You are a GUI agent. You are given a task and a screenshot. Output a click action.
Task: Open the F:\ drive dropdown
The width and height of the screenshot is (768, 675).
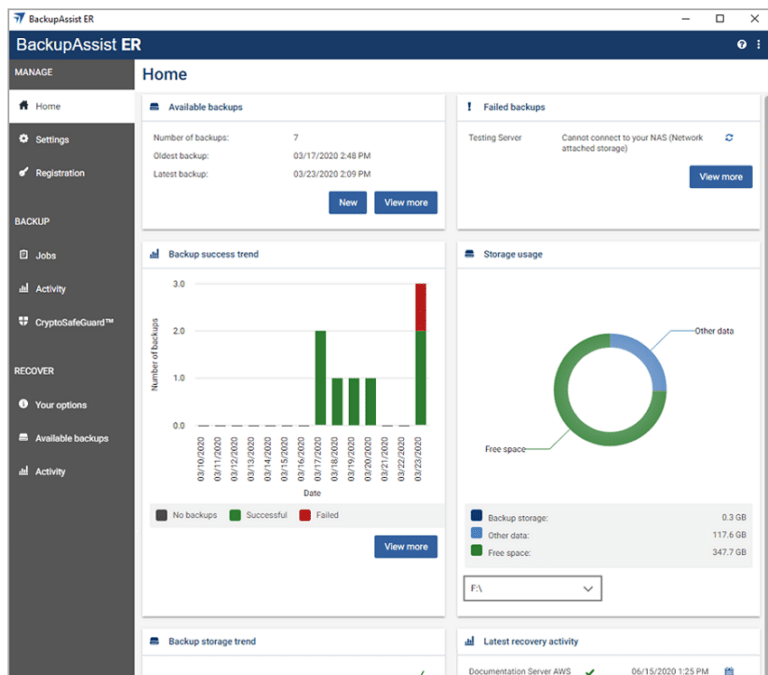pos(532,588)
